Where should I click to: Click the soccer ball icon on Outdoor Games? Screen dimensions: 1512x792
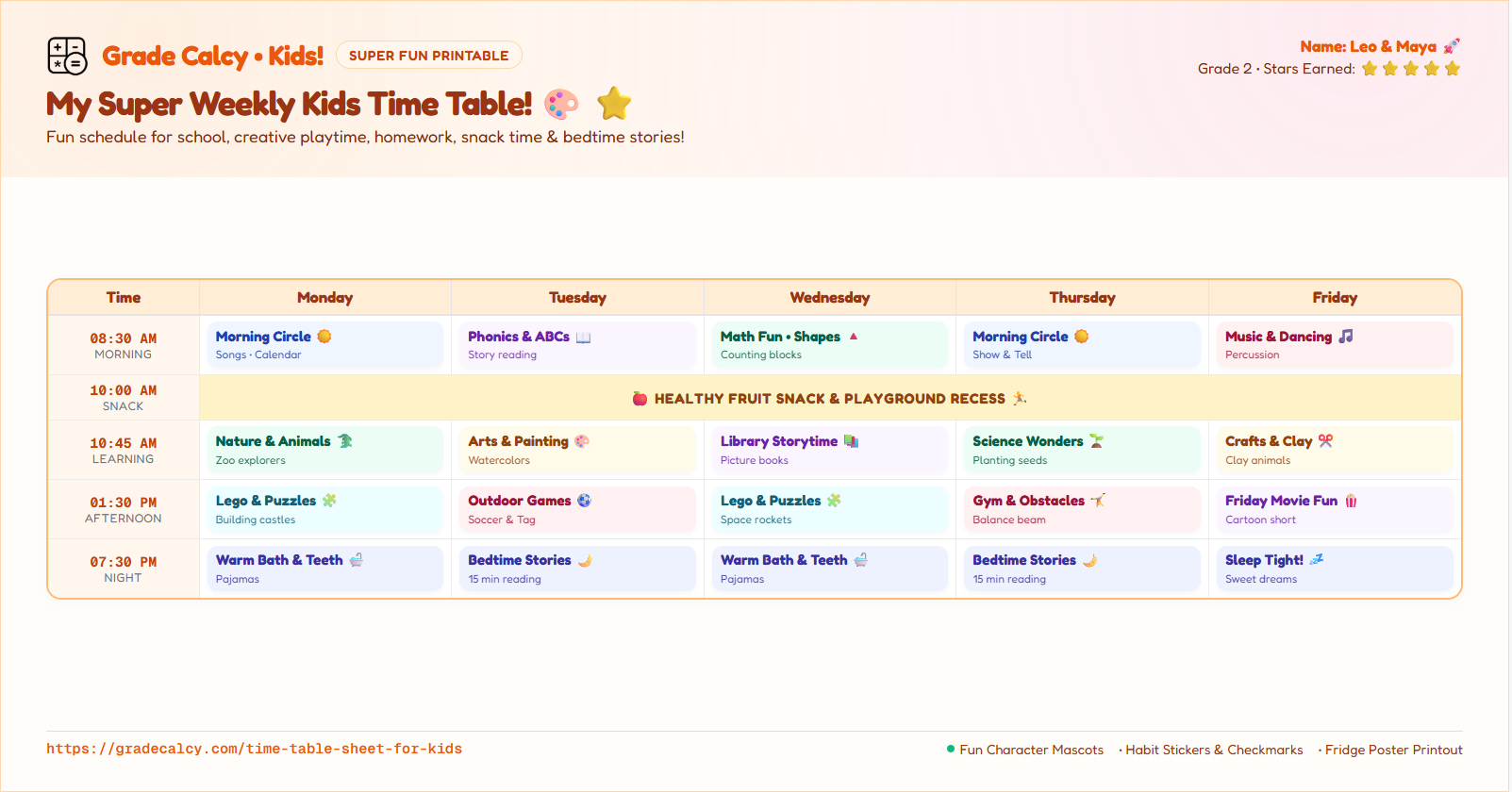[x=585, y=501]
